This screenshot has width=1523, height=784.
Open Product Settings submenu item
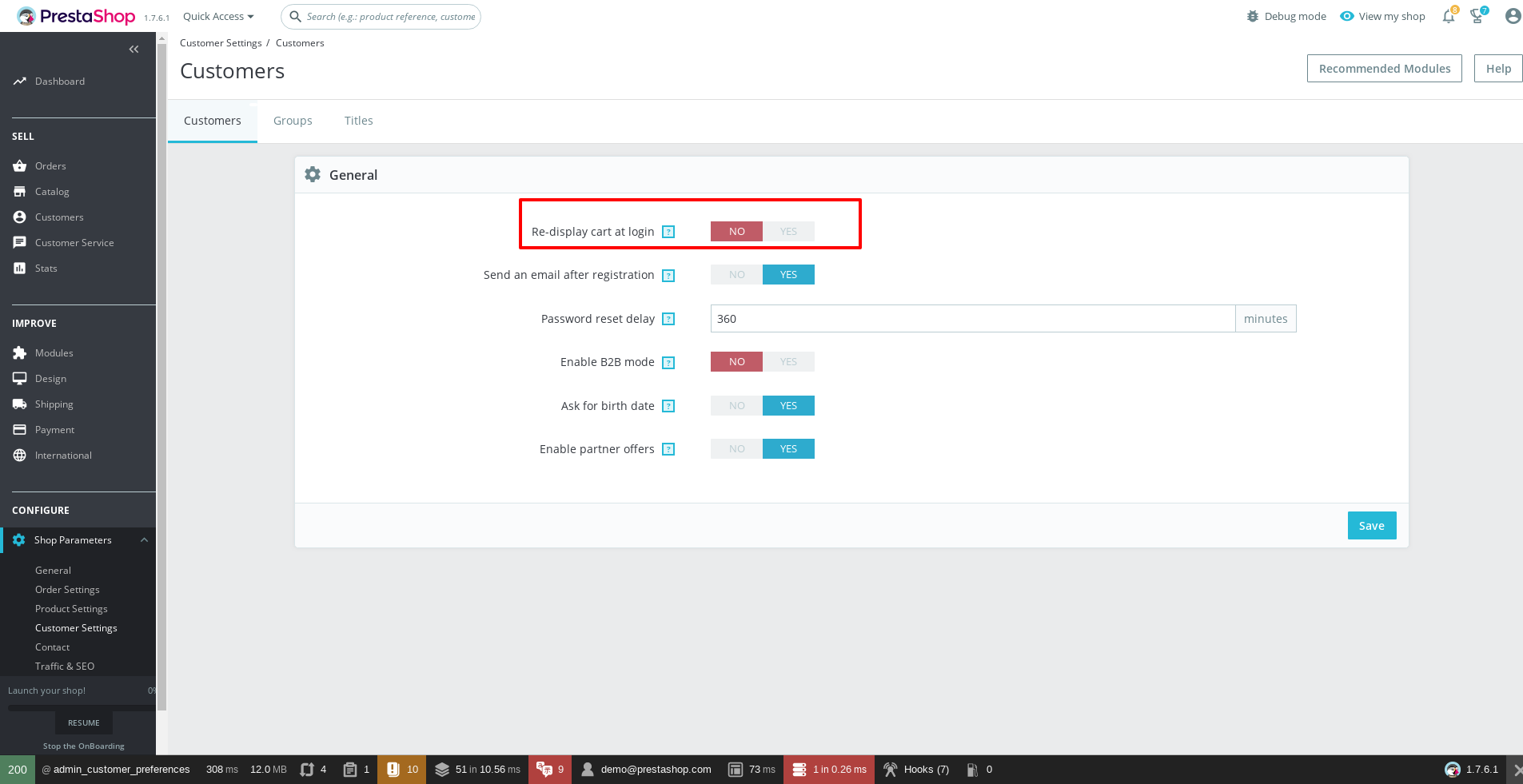[x=71, y=609]
